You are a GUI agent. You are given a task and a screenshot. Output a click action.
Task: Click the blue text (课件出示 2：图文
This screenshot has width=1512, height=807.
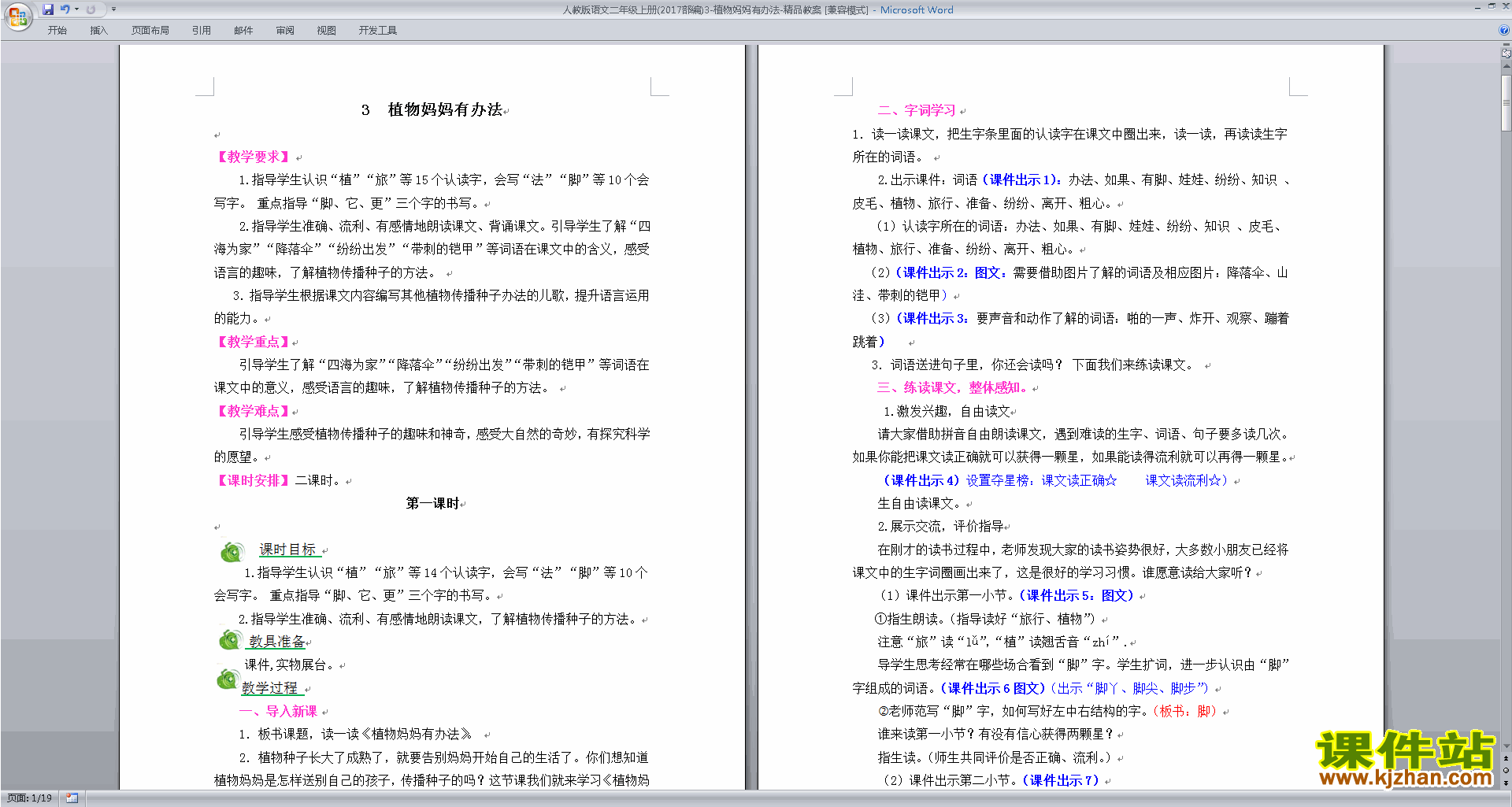(x=950, y=272)
